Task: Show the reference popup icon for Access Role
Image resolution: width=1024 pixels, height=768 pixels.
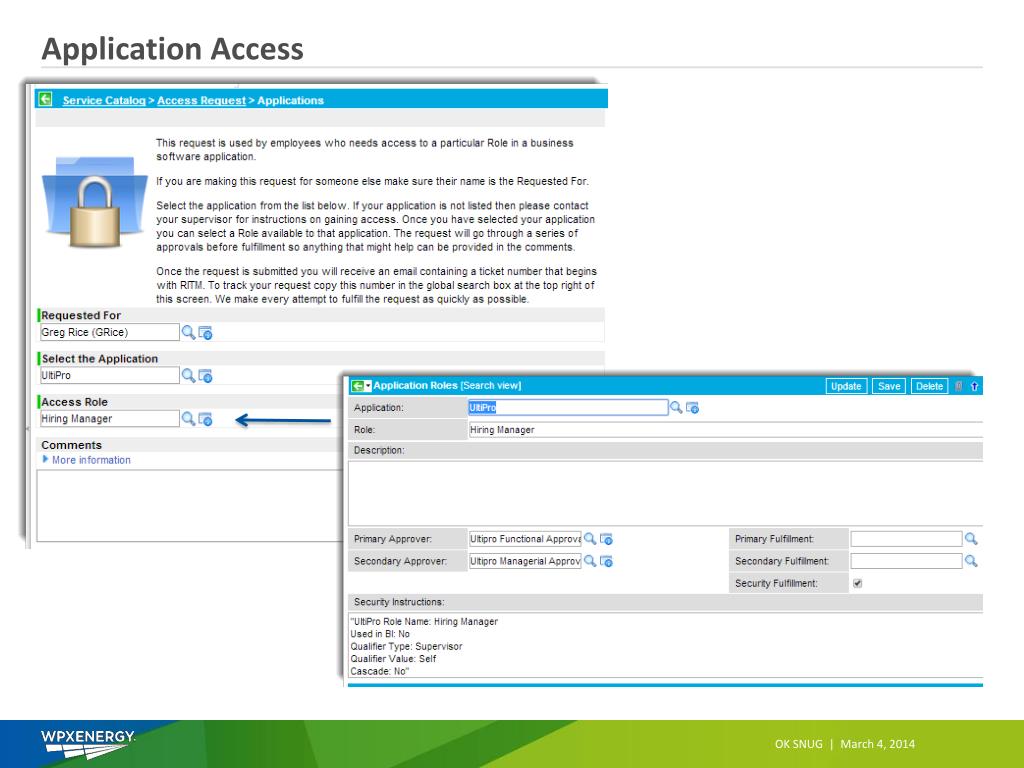Action: tap(205, 419)
